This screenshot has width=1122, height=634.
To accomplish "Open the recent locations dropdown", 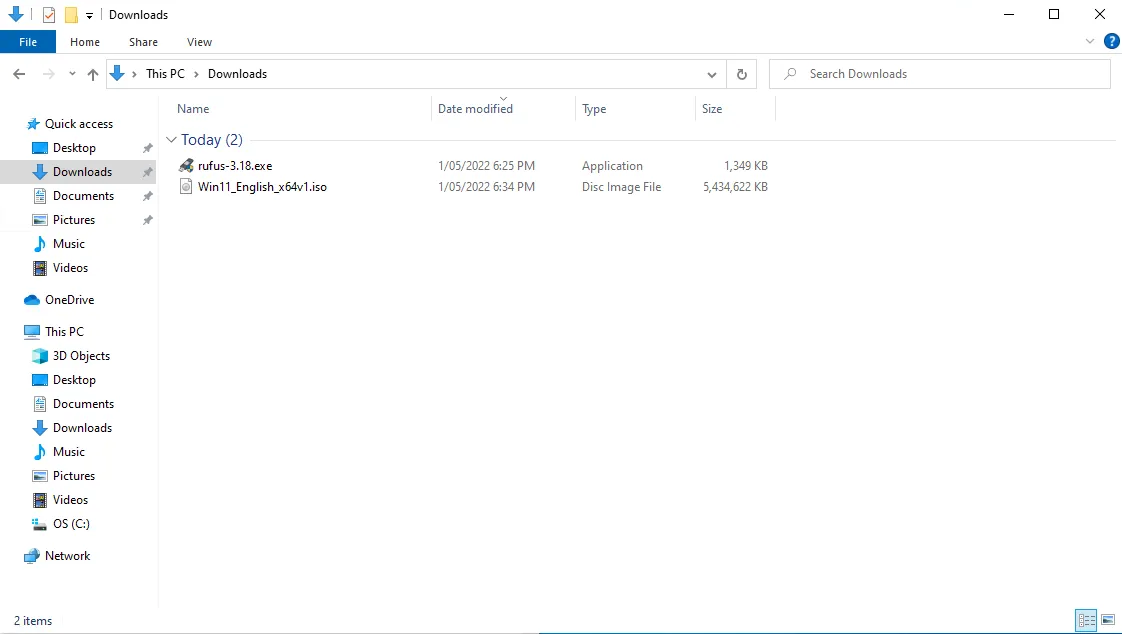I will click(72, 74).
